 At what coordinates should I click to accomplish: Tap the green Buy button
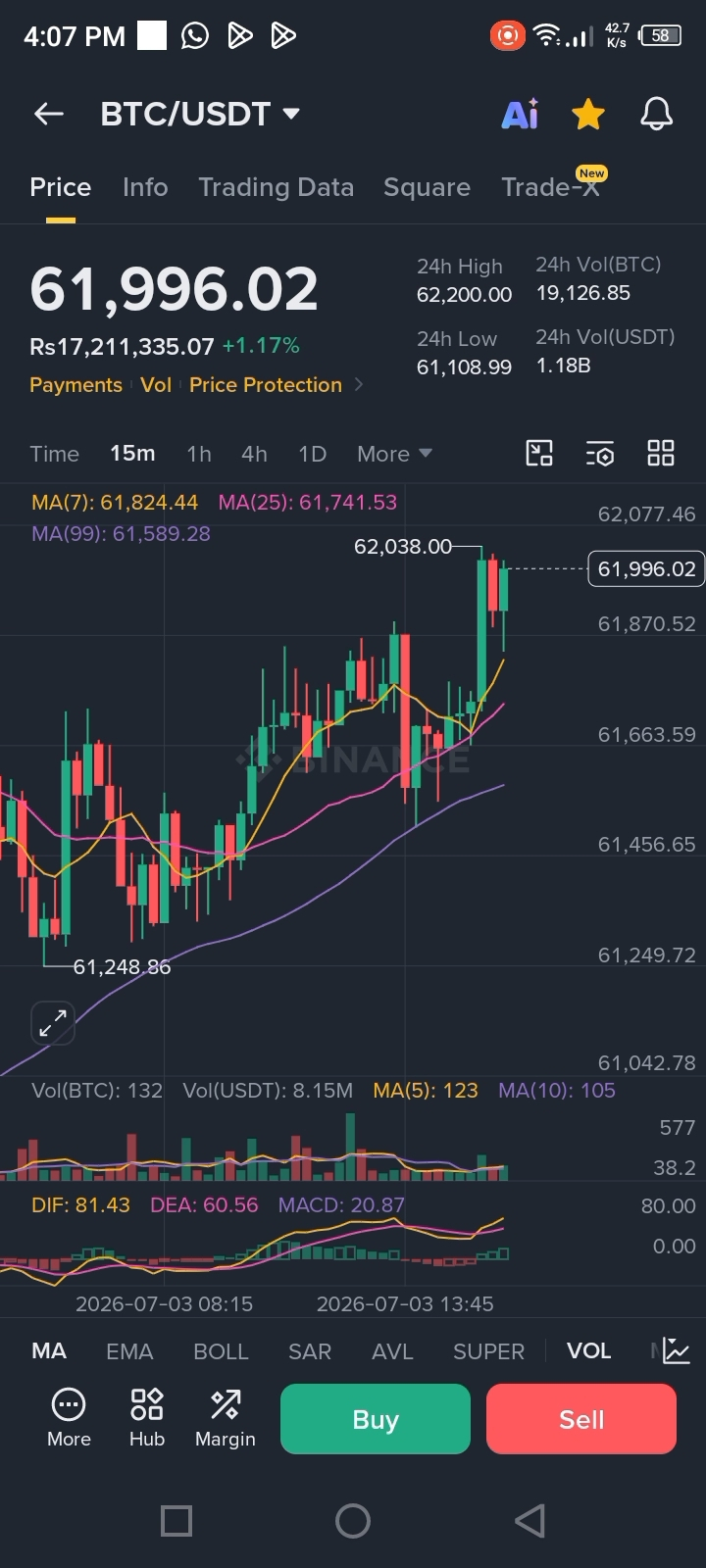click(x=376, y=1419)
